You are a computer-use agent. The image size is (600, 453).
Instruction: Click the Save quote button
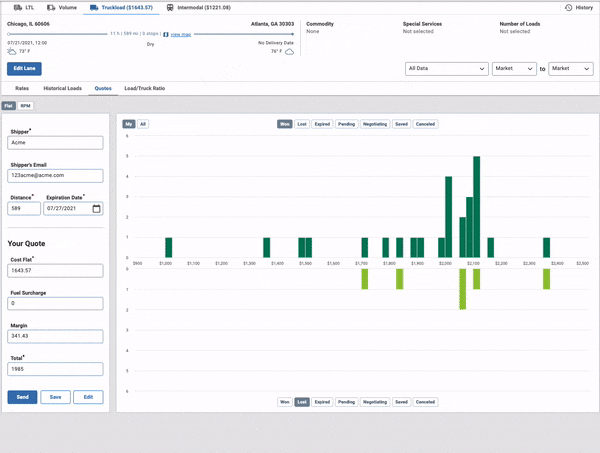click(55, 397)
